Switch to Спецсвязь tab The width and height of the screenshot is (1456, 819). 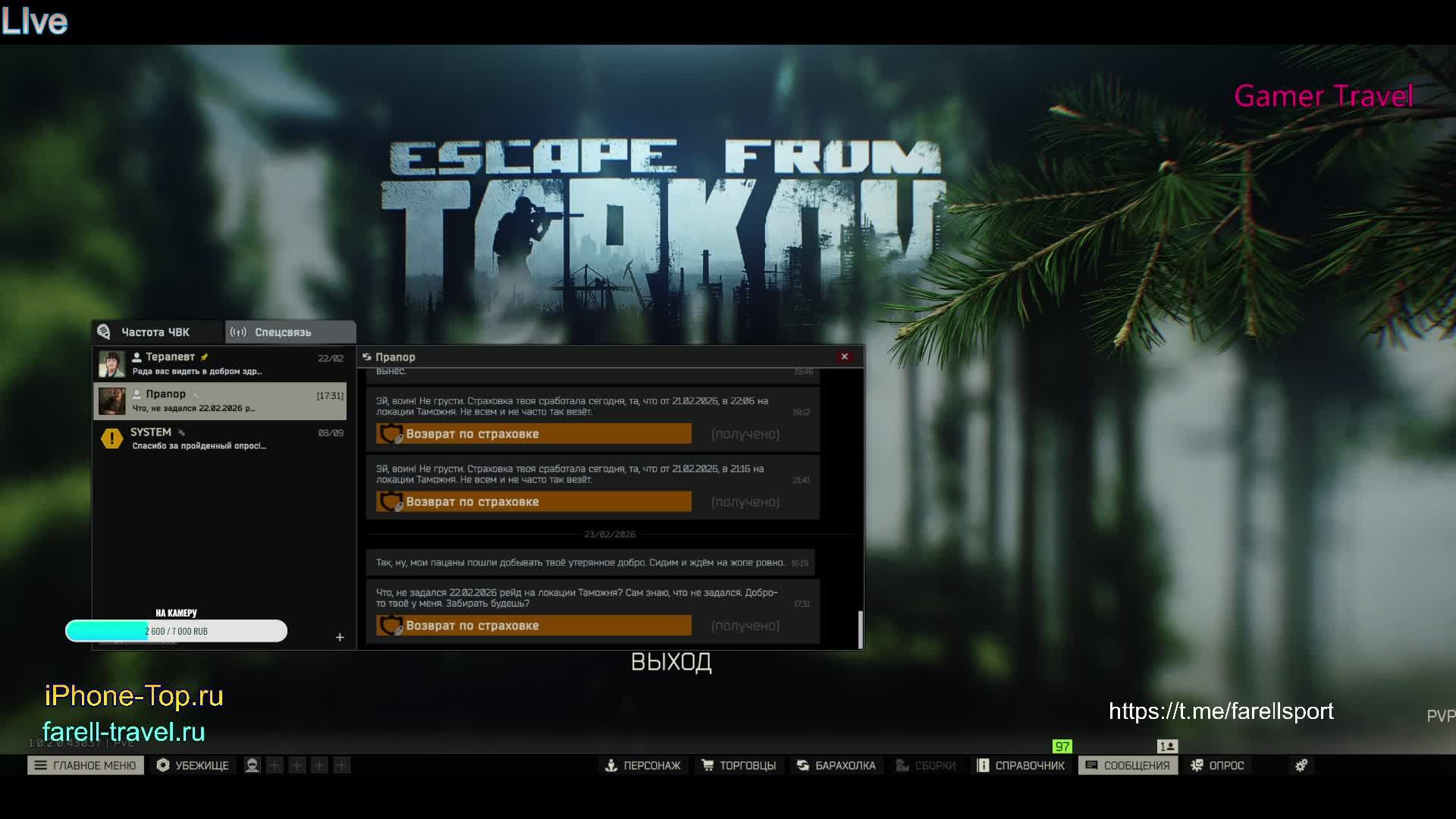(x=282, y=332)
